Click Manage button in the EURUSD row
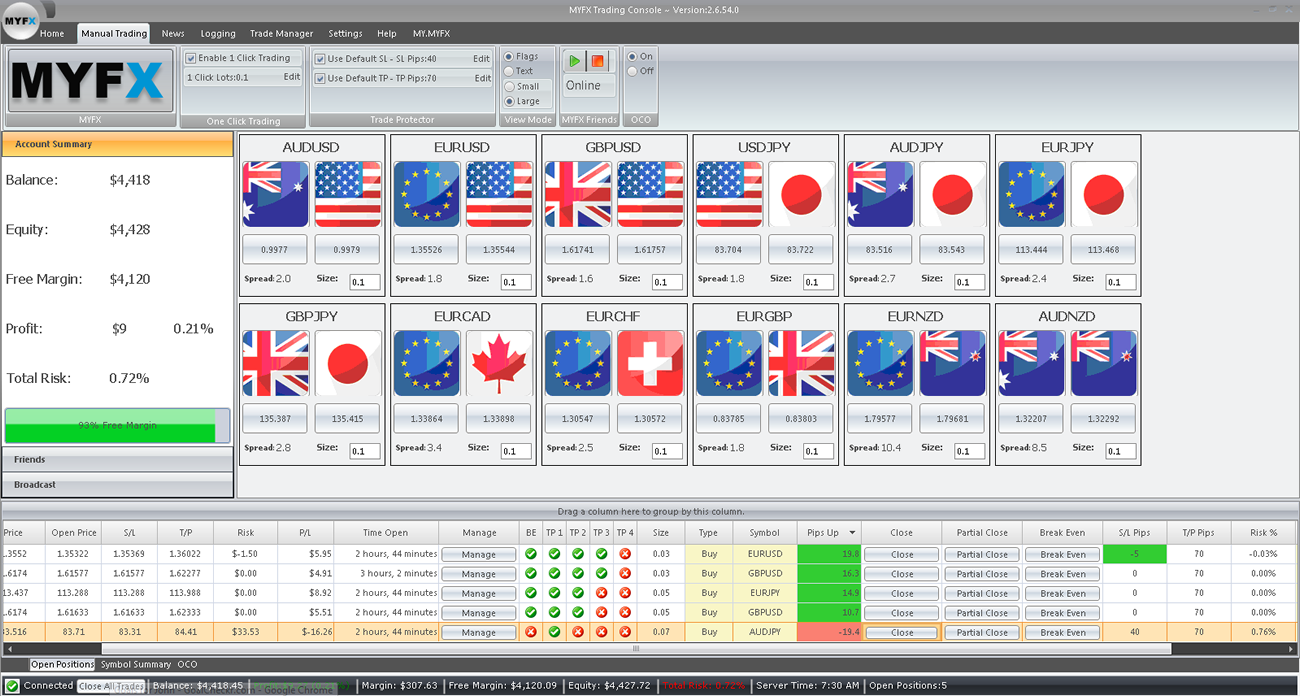 pos(479,554)
